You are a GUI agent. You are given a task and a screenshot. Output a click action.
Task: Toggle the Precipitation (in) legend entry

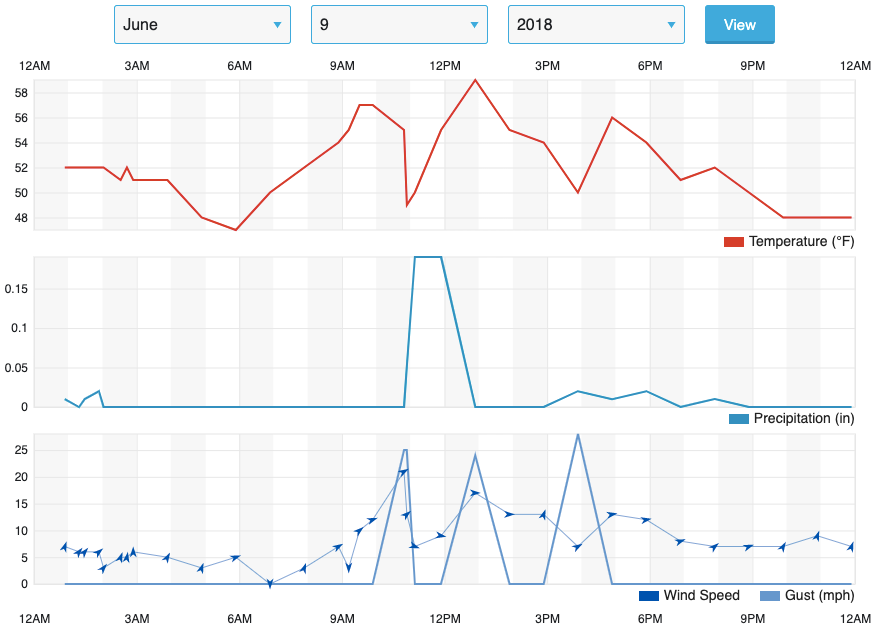coord(791,419)
